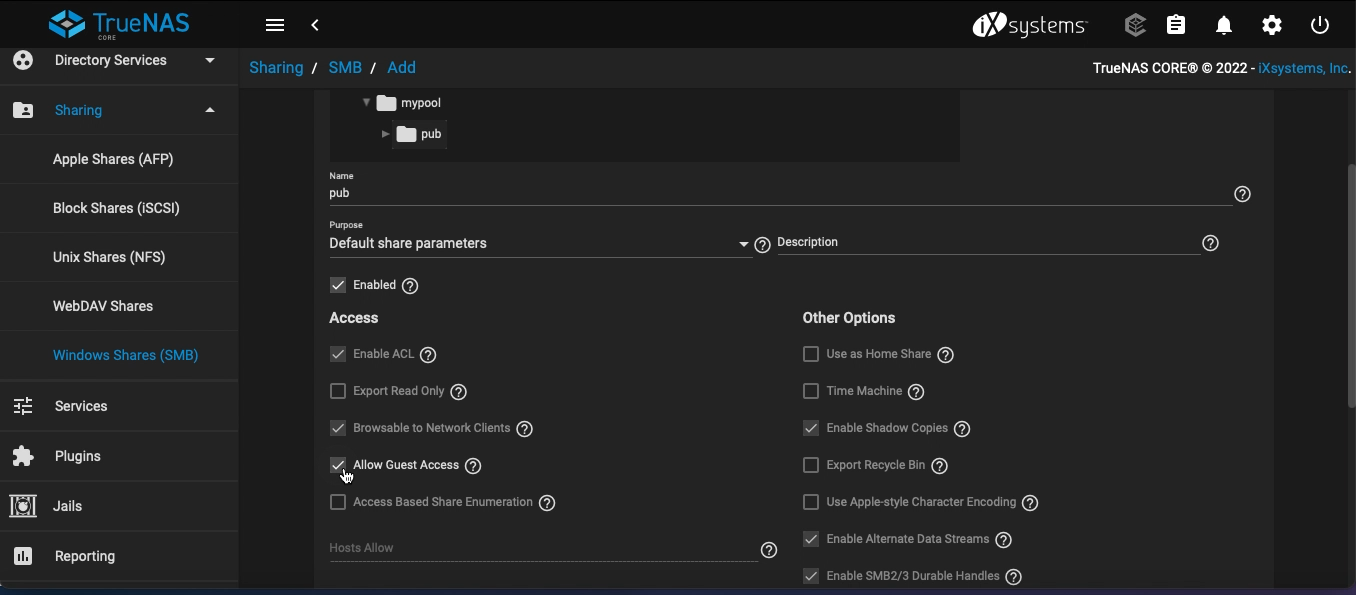Viewport: 1356px width, 595px height.
Task: Show help for Allow Guest Access
Action: pyautogui.click(x=473, y=466)
